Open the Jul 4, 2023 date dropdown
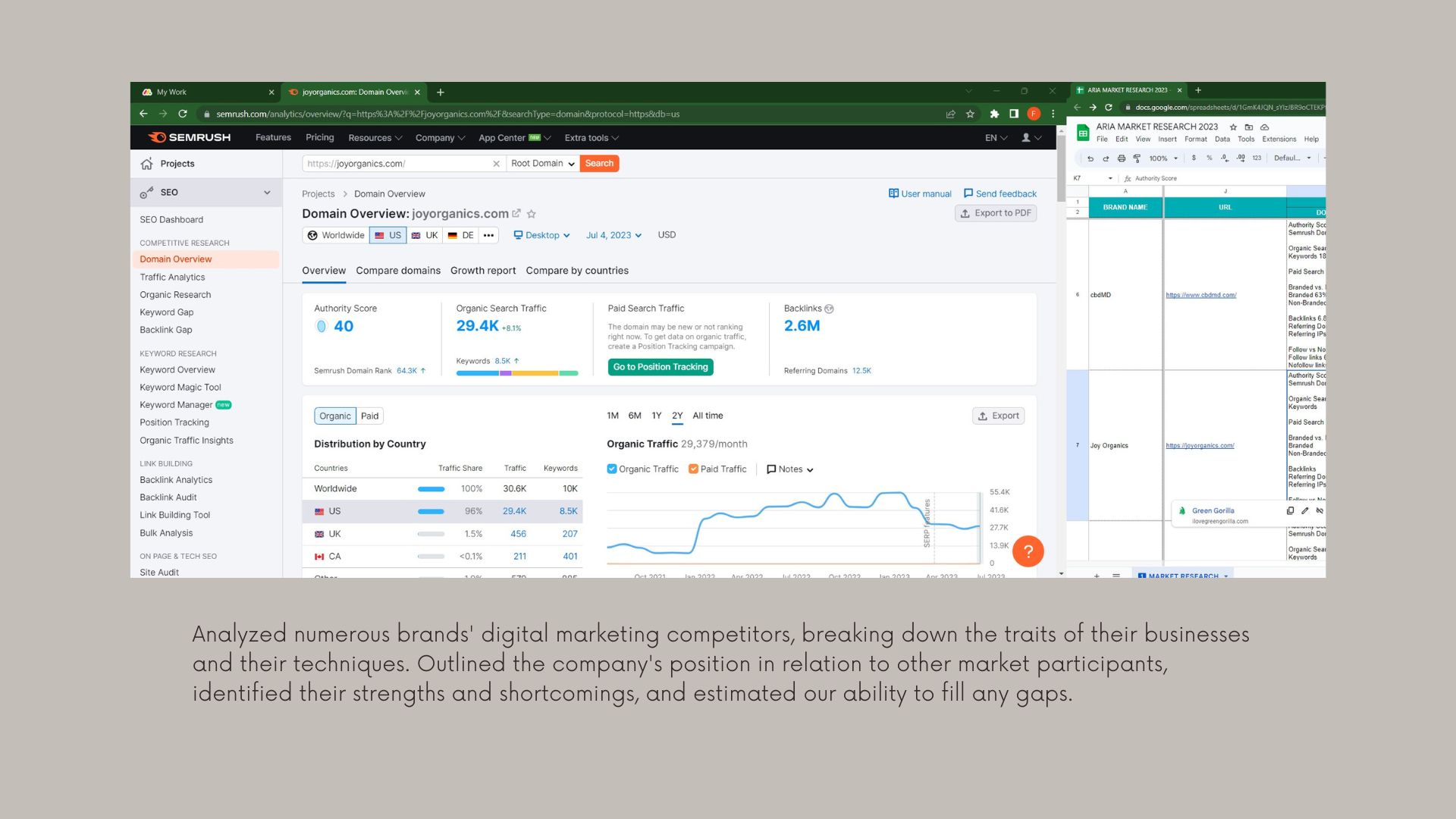This screenshot has height=819, width=1456. [x=613, y=235]
